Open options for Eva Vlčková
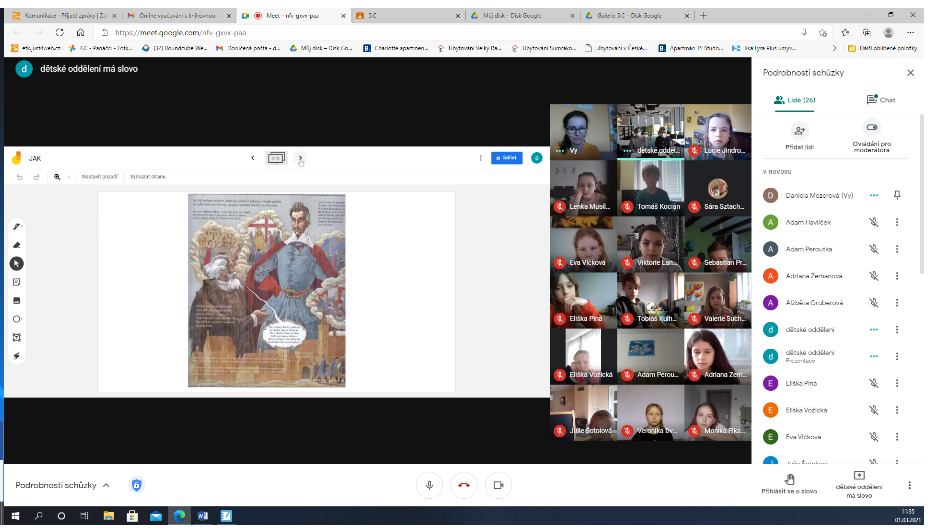941x531 pixels. 897,437
